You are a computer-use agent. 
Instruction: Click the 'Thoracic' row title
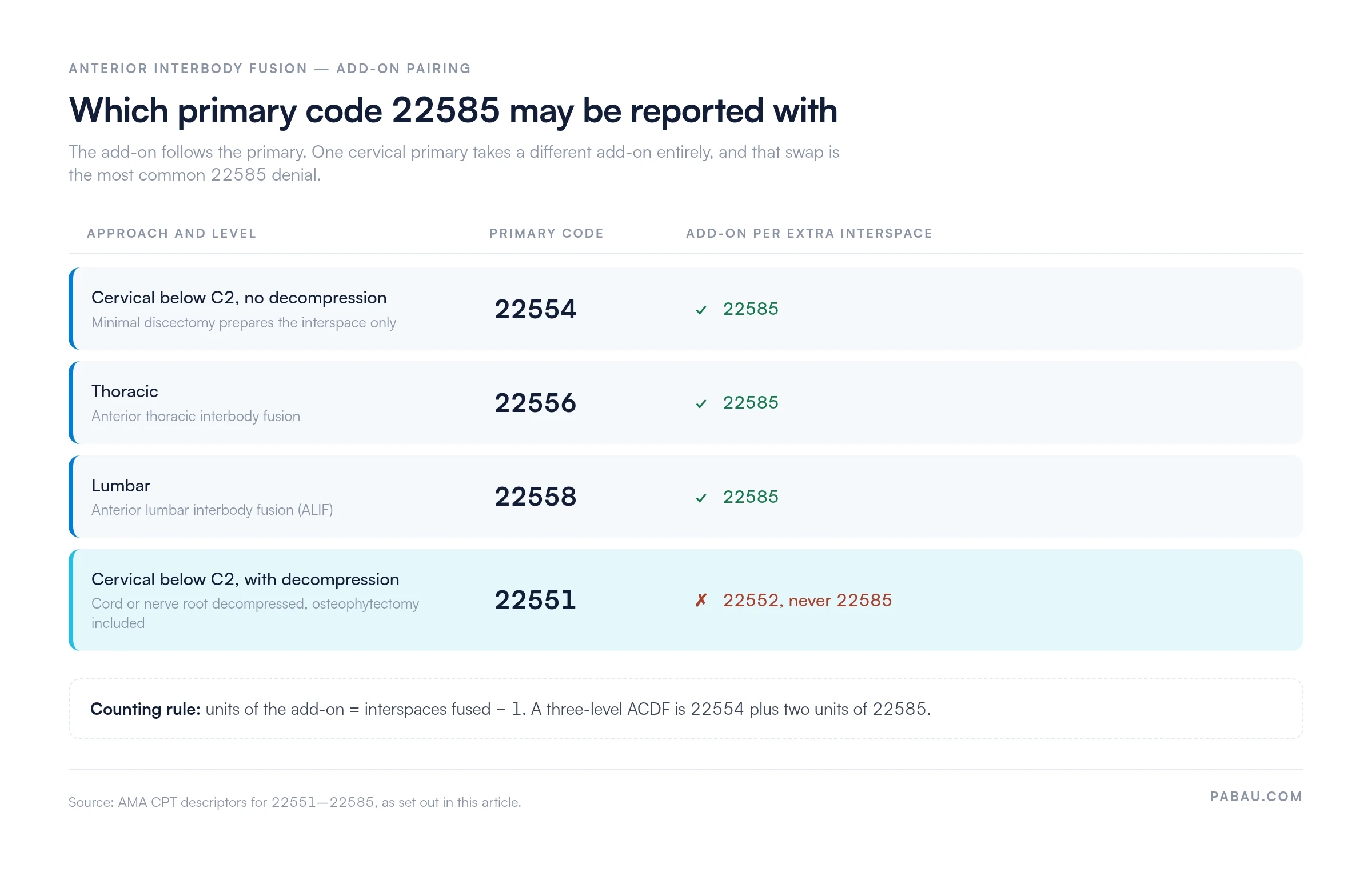pyautogui.click(x=125, y=391)
